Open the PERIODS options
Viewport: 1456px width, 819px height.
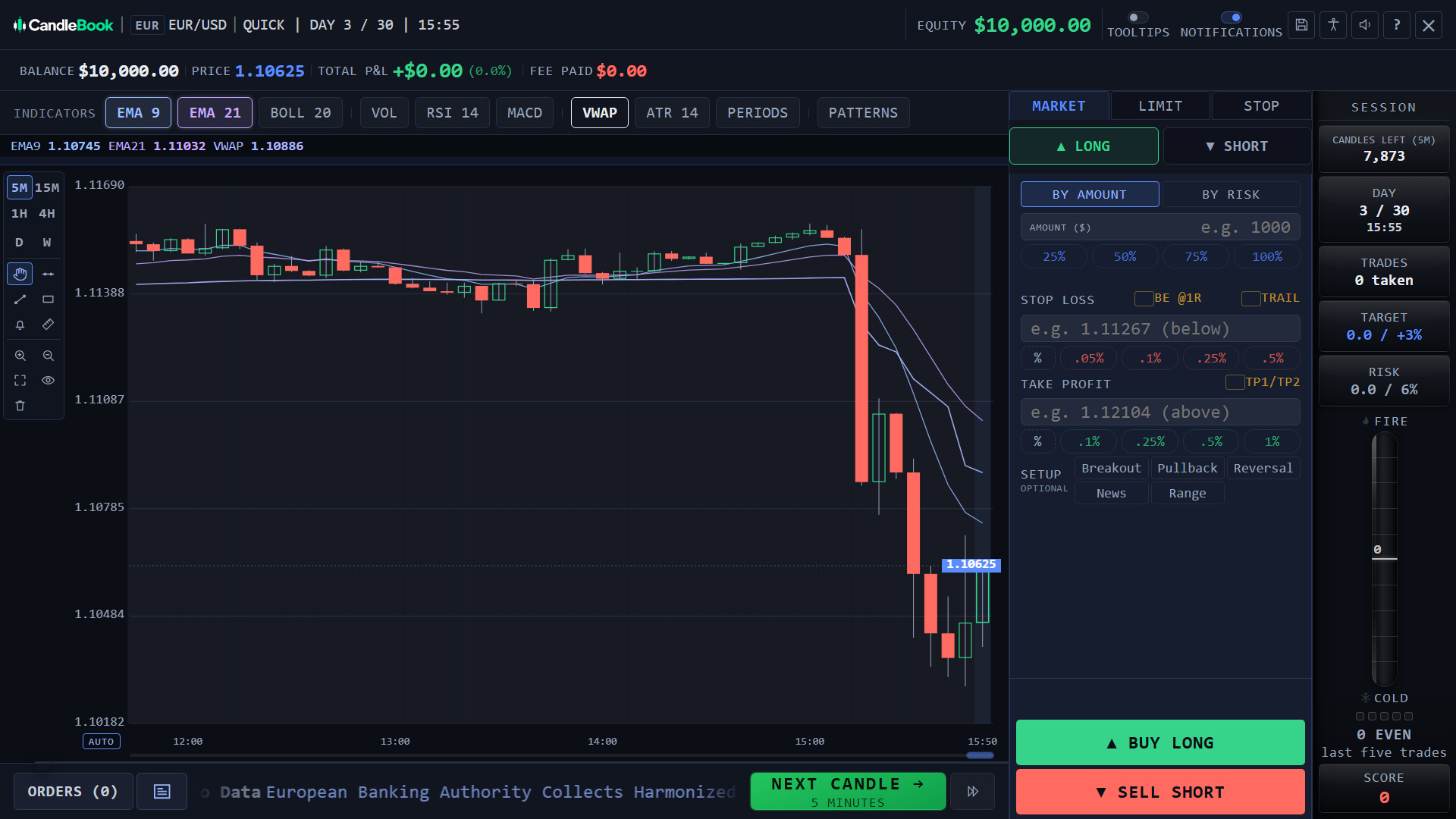point(758,113)
